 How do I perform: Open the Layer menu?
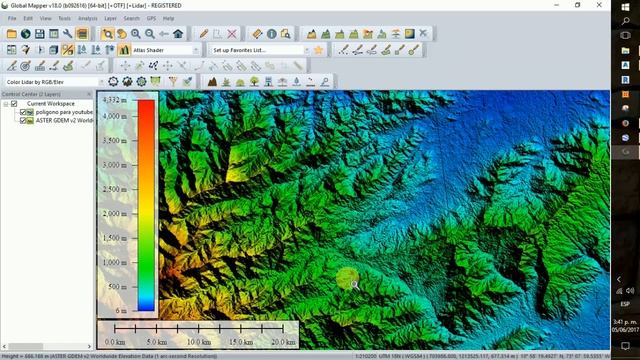(110, 18)
